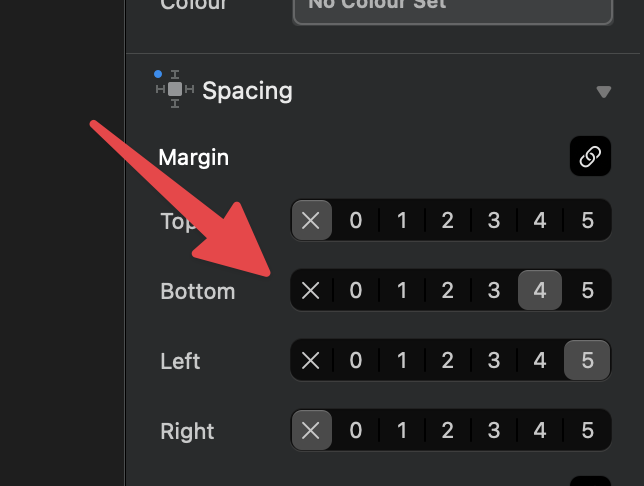Set Left margin to 2

(x=448, y=361)
